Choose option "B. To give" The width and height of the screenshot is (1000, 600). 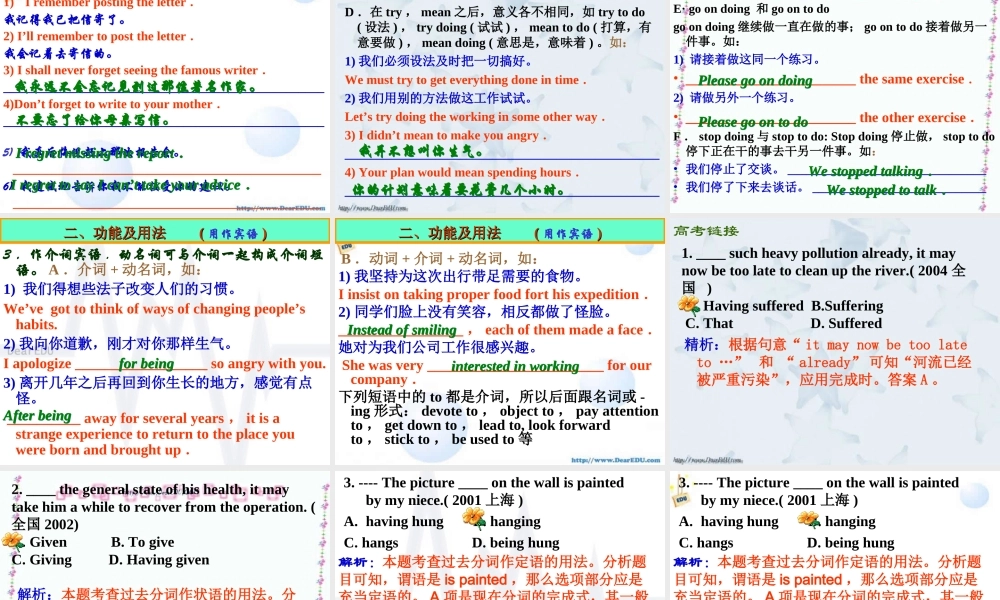click(x=142, y=542)
